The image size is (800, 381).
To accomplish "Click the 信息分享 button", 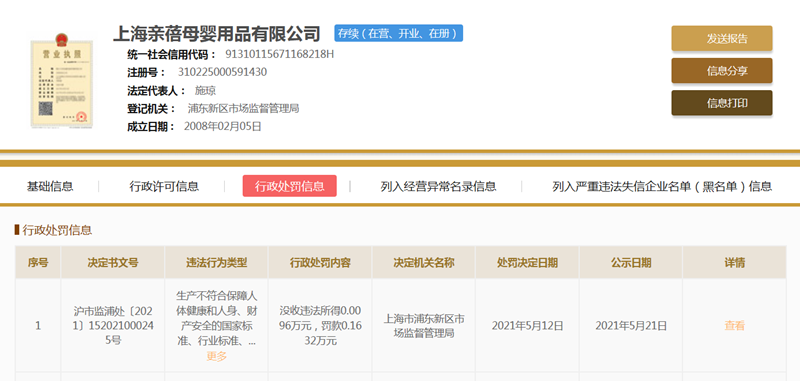I will click(x=721, y=71).
